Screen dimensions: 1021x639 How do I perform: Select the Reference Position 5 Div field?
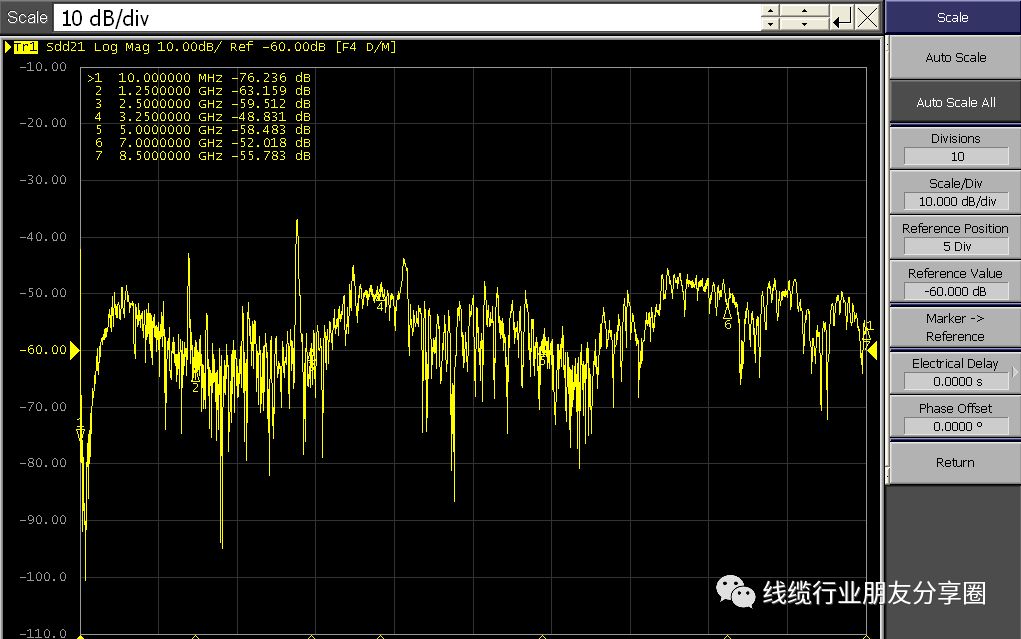point(957,246)
